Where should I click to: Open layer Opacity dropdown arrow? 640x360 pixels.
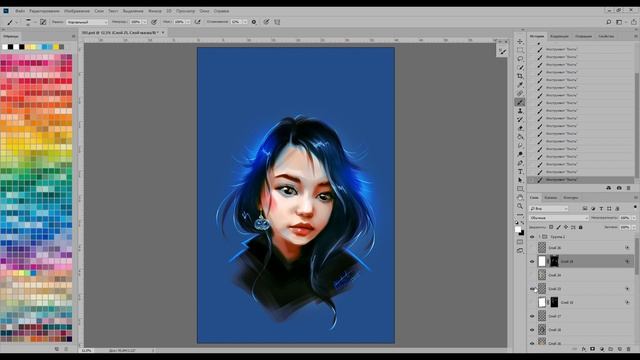[634, 218]
